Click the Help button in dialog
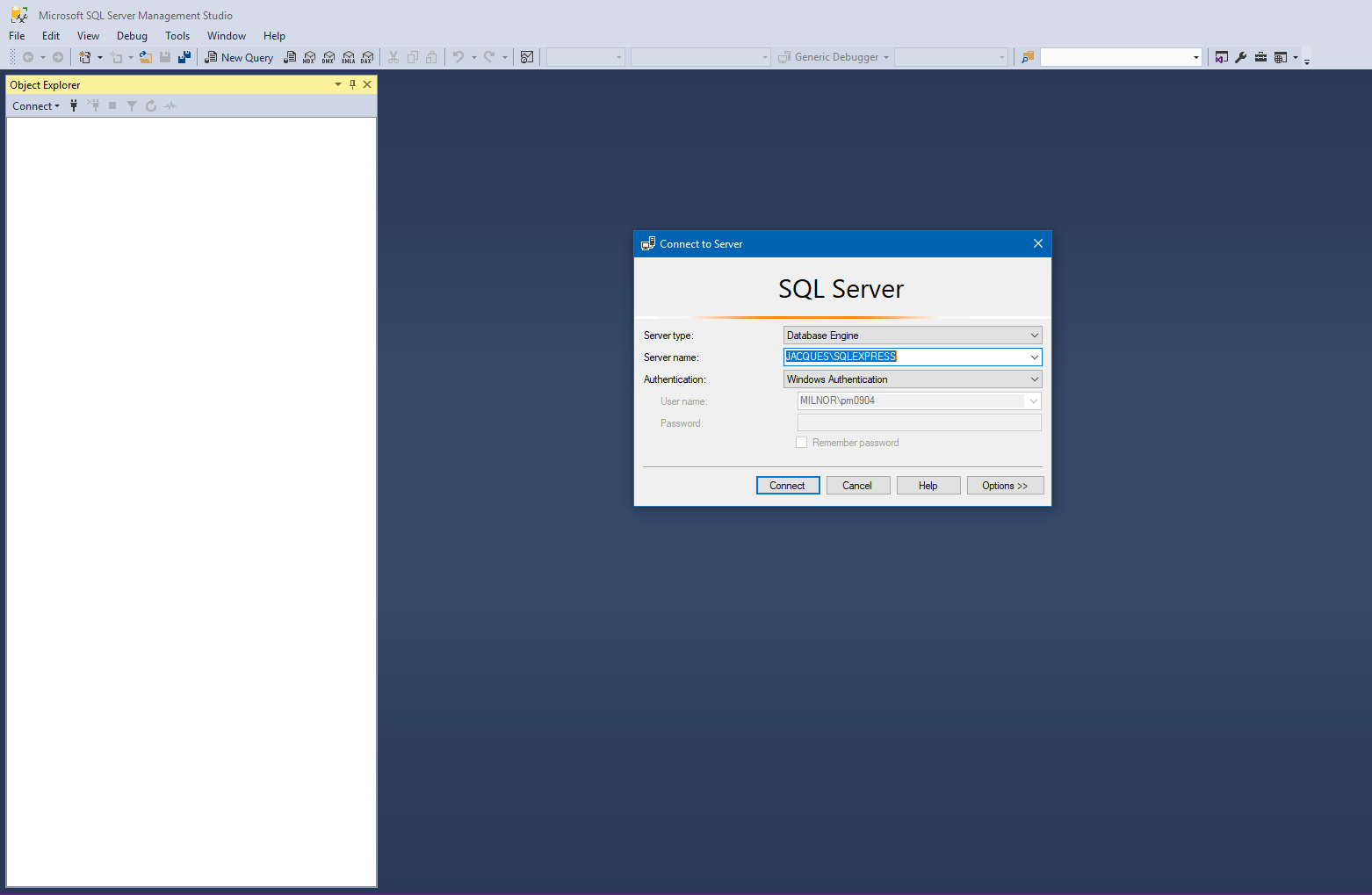 pyautogui.click(x=928, y=486)
